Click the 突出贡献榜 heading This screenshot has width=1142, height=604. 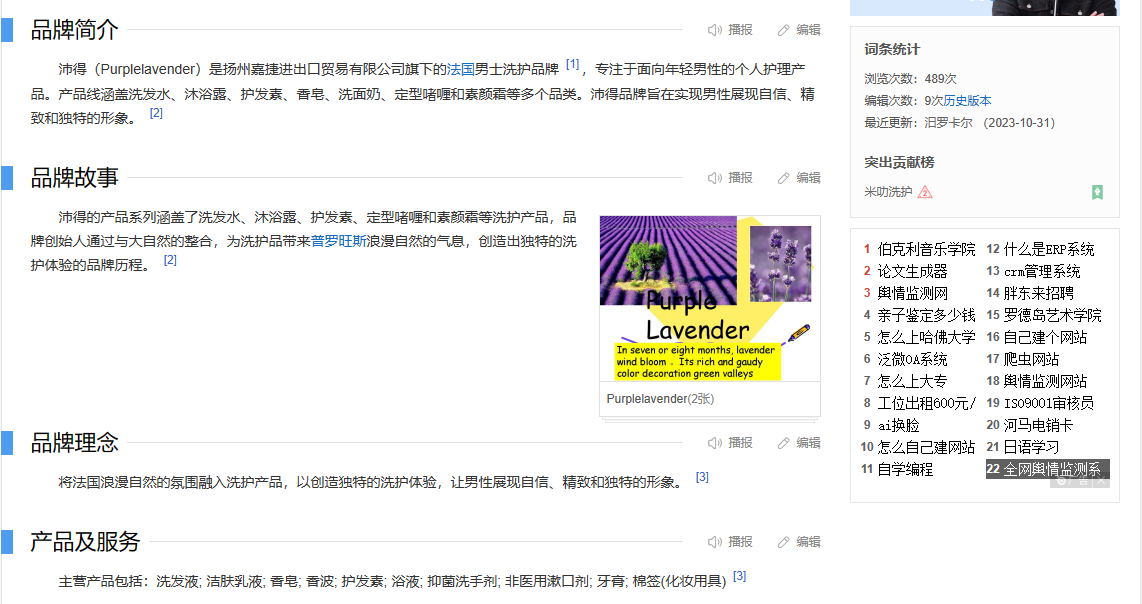899,162
